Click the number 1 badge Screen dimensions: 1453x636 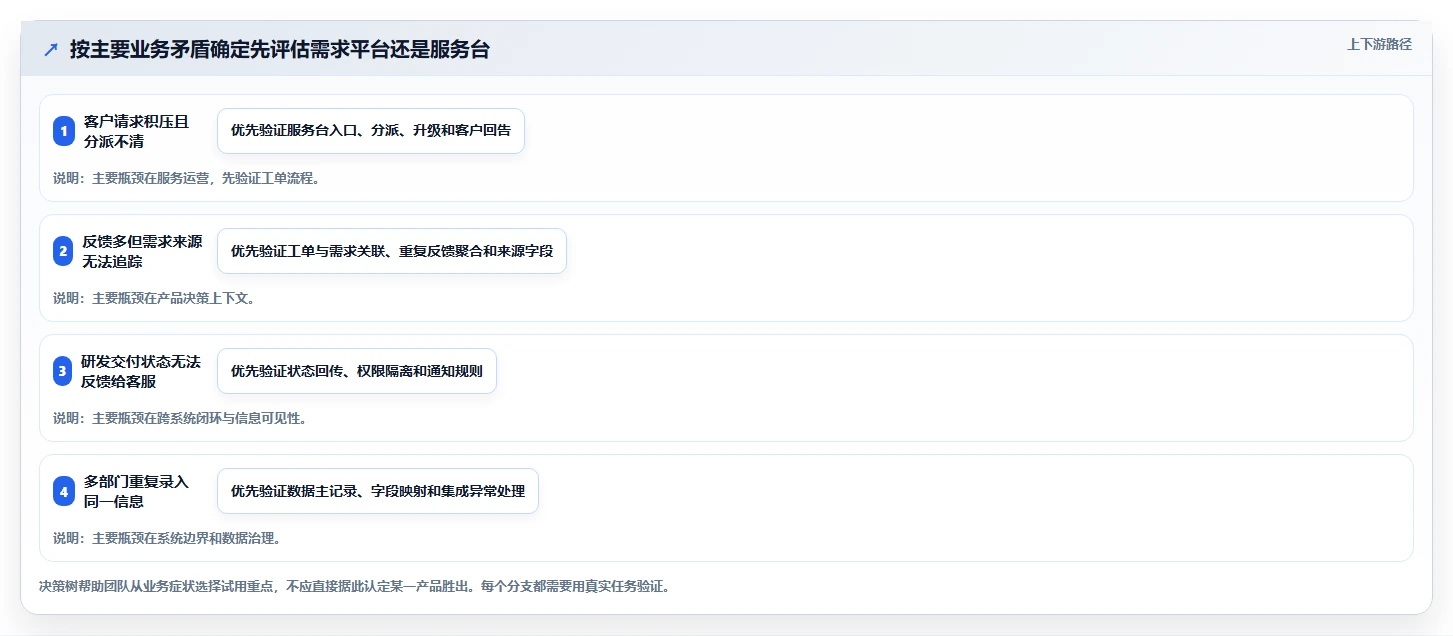pos(64,131)
